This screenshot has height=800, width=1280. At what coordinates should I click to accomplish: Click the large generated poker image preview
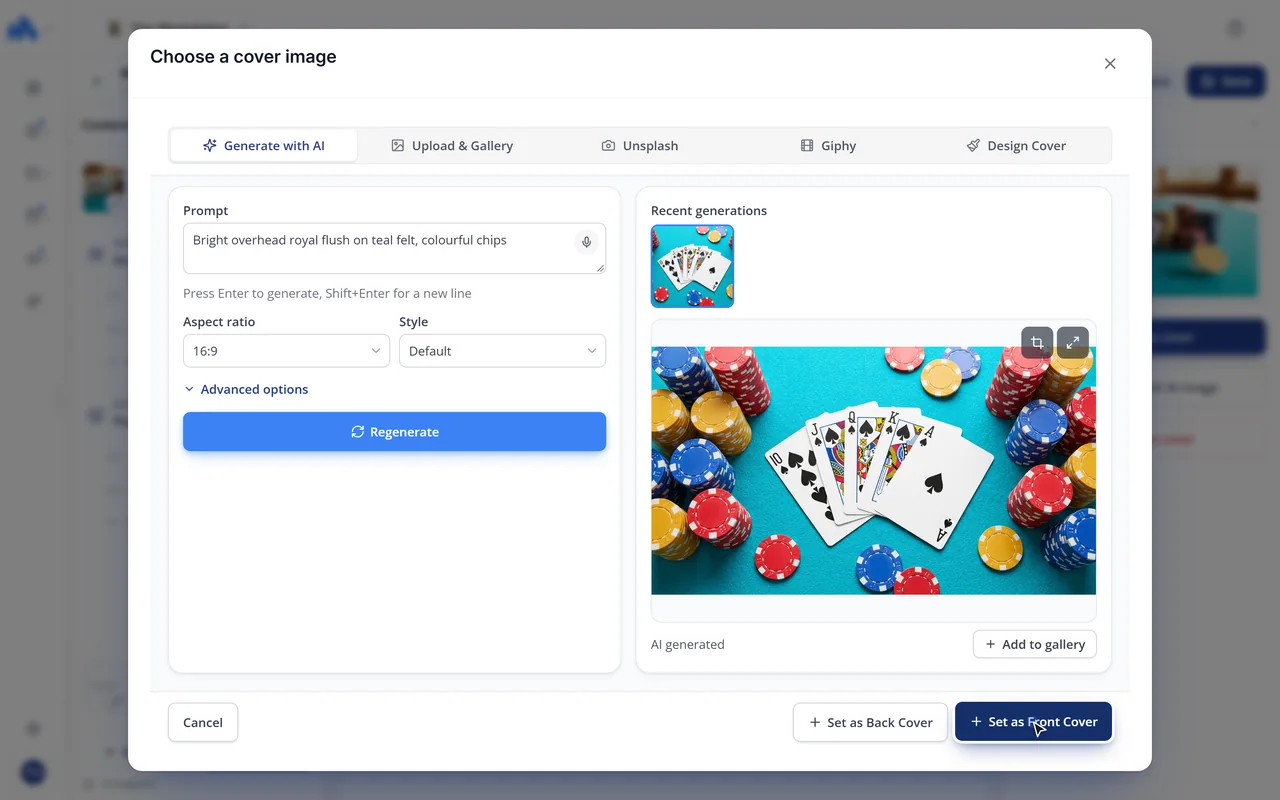click(874, 470)
